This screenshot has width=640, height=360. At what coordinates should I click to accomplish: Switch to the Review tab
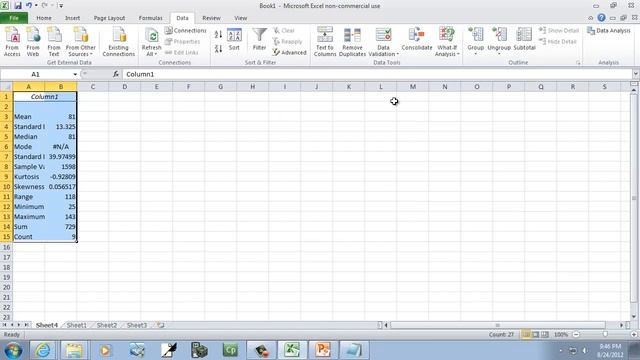click(x=211, y=18)
